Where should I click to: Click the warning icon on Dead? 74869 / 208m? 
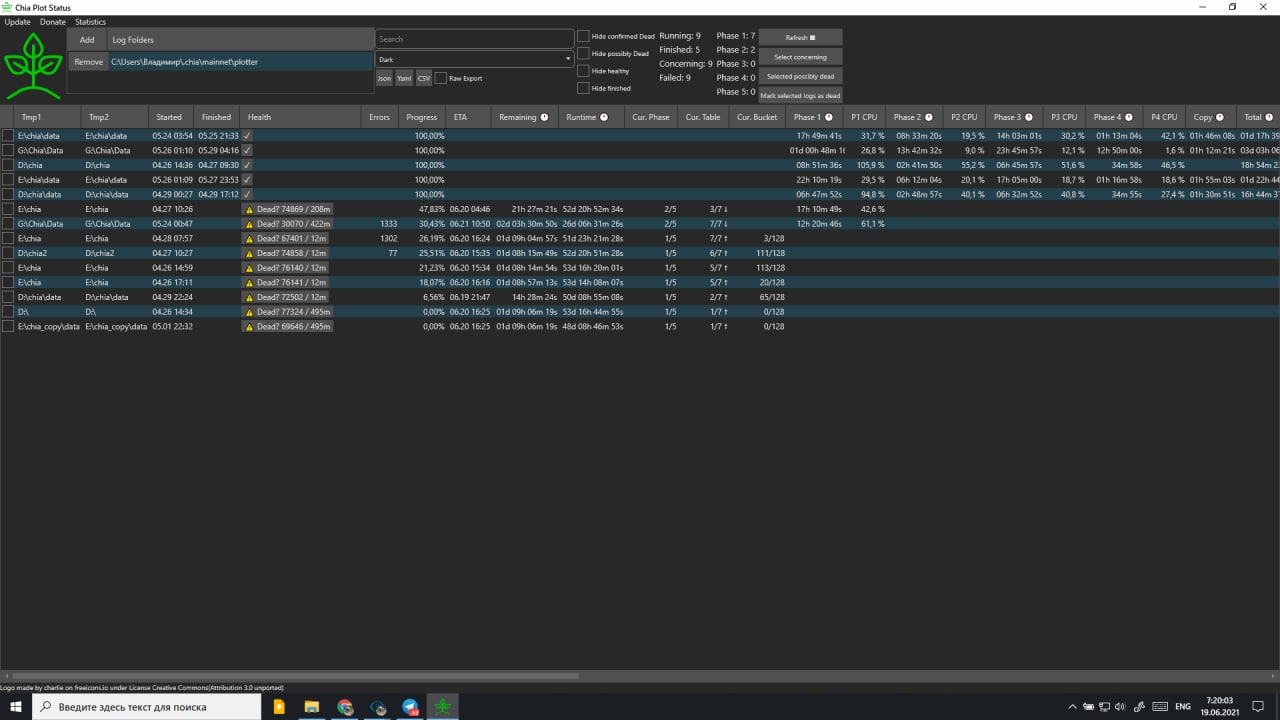point(250,209)
